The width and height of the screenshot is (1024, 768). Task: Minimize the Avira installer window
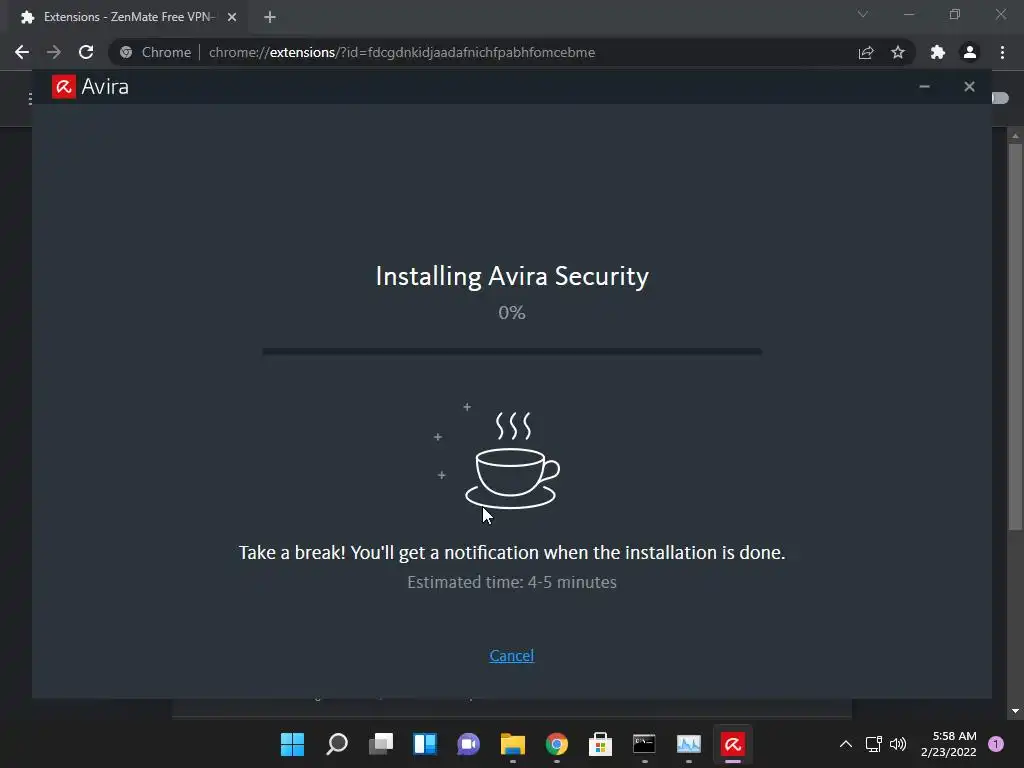pyautogui.click(x=924, y=86)
